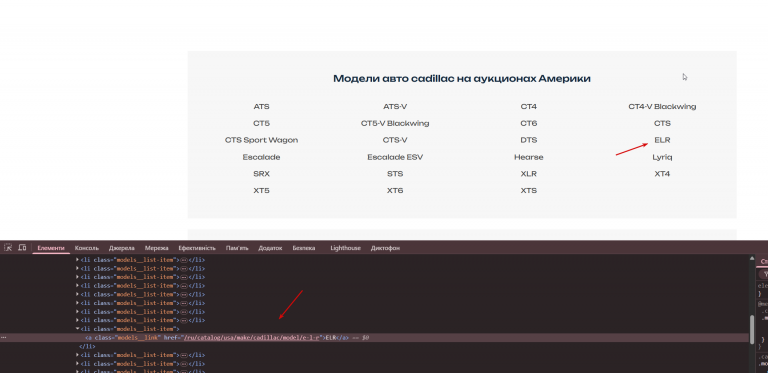Click the ellipsis badge in the first li row

tap(185, 260)
